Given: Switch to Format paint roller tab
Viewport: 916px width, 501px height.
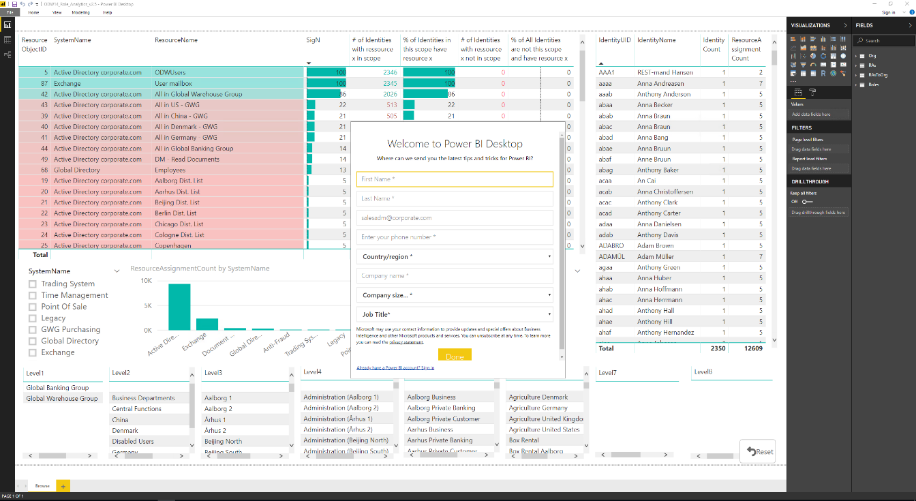Looking at the screenshot, I should pos(813,92).
